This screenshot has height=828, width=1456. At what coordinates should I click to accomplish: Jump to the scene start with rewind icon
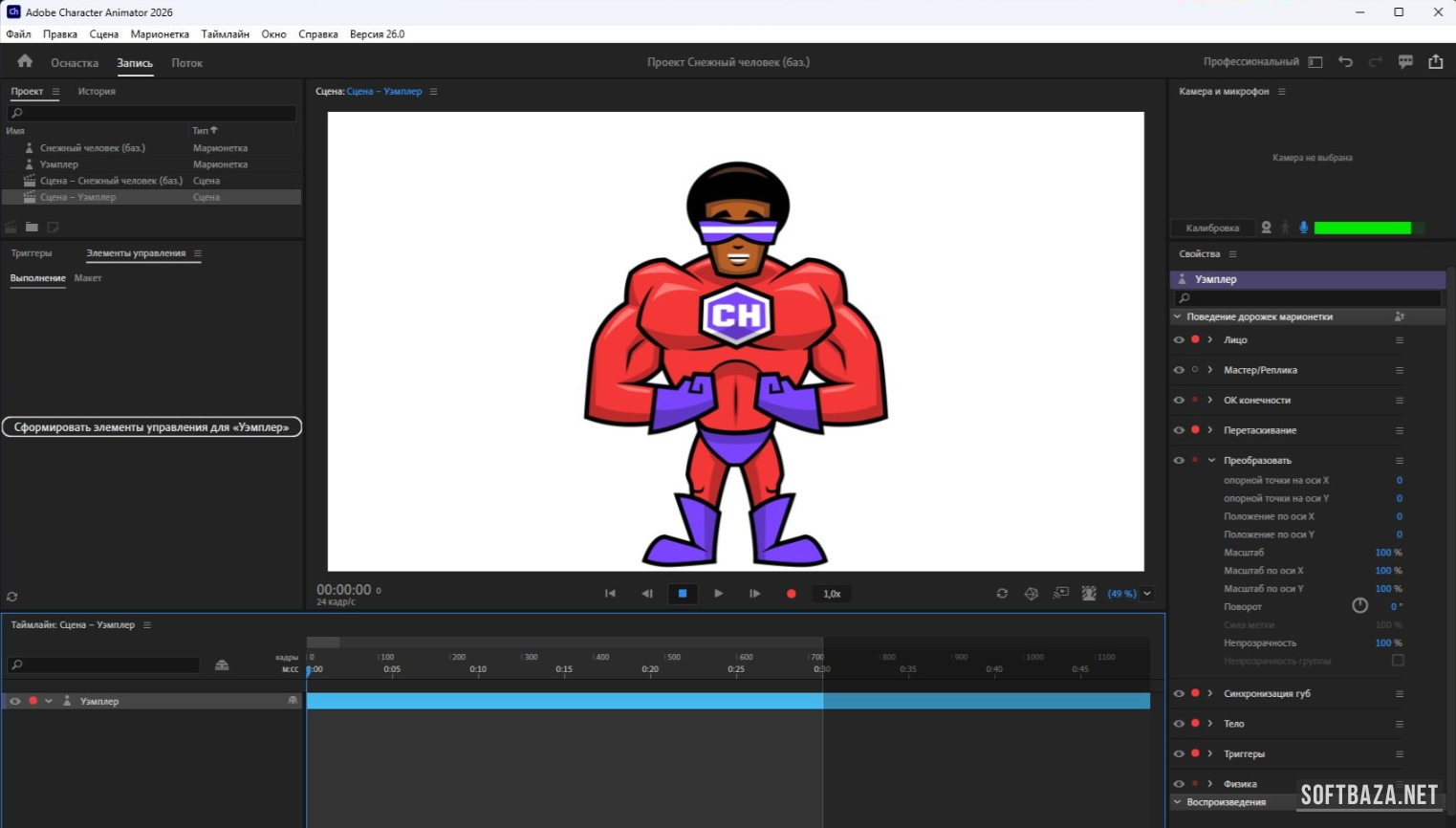[x=610, y=594]
